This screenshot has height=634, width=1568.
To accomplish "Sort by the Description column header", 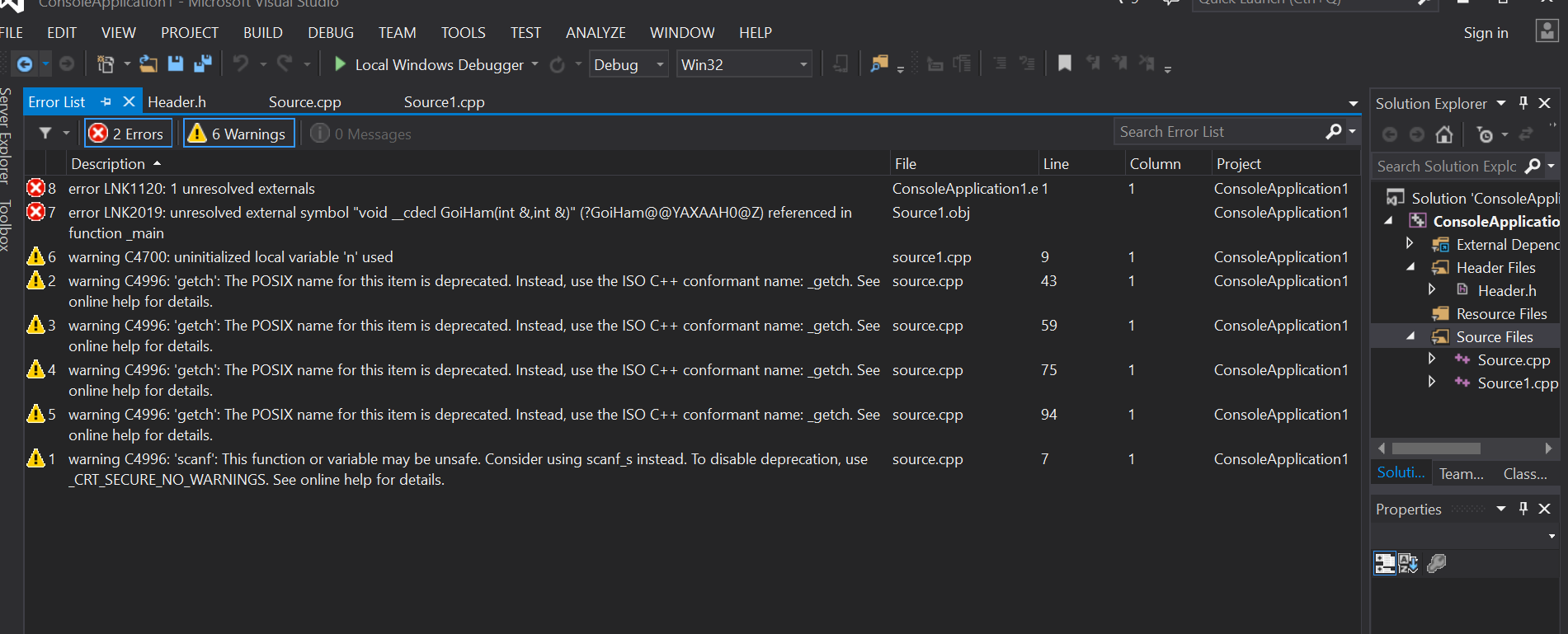I will point(478,163).
